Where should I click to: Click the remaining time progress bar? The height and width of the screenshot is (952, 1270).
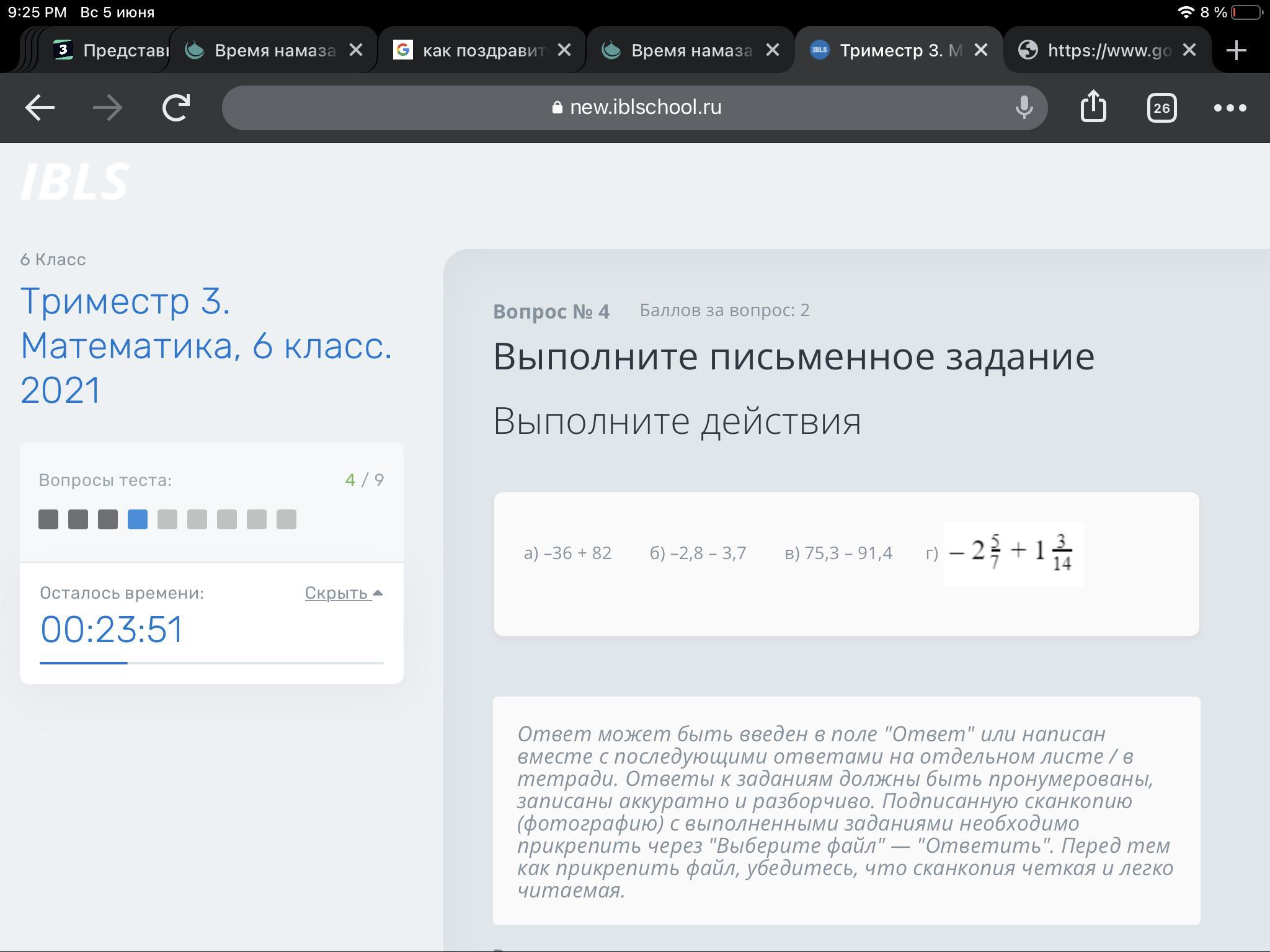211,663
